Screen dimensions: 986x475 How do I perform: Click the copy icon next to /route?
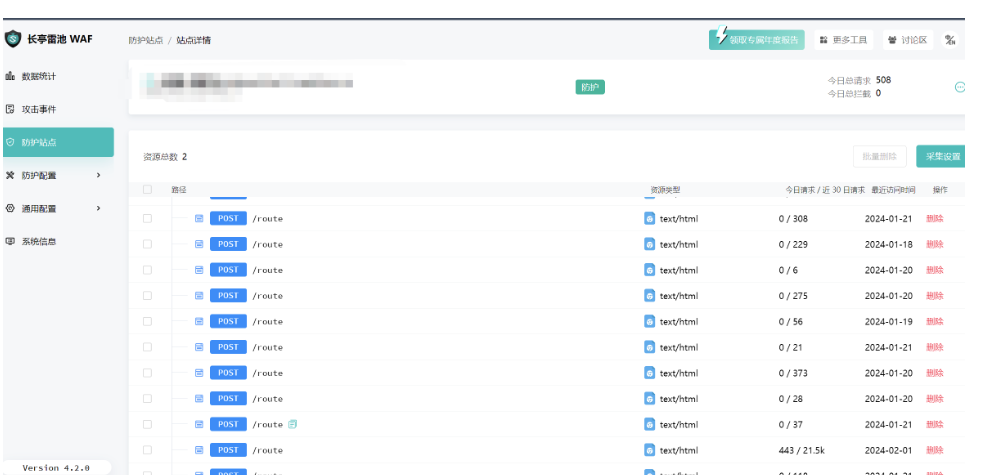(x=293, y=424)
